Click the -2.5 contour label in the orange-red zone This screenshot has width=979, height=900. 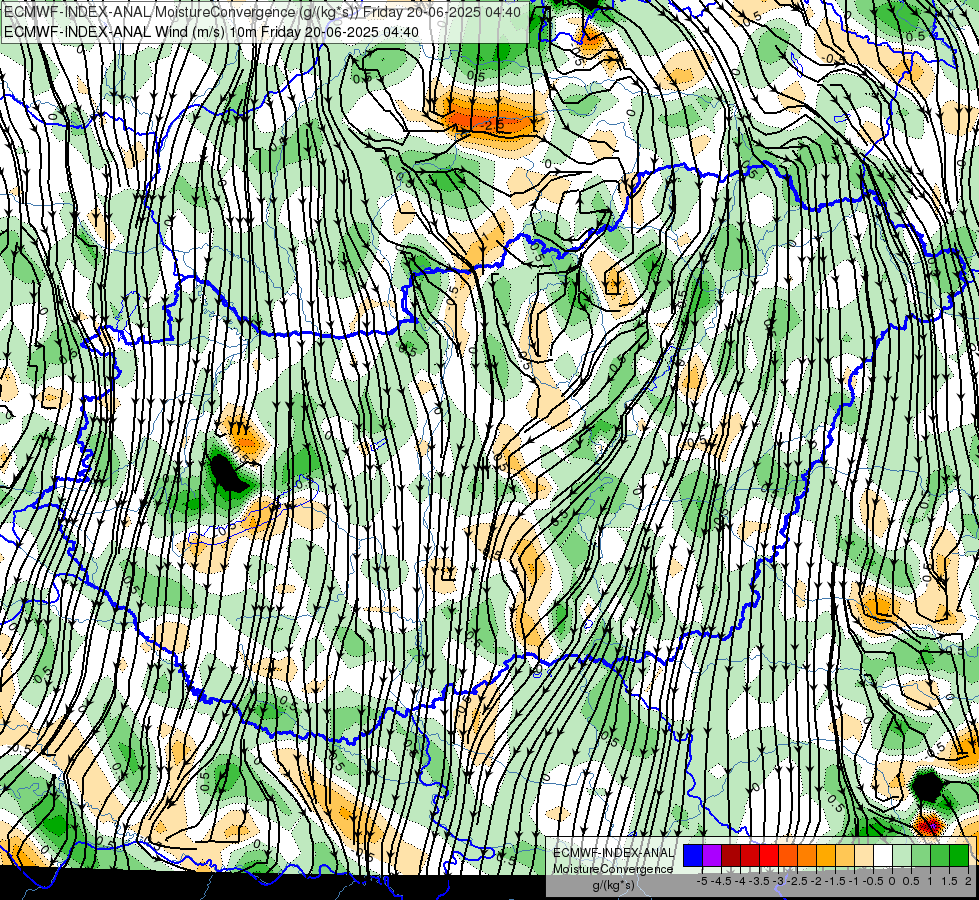(491, 125)
